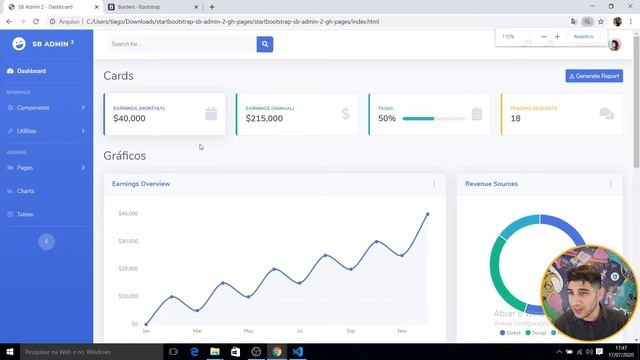
Task: Click the Generate Report button
Action: [594, 76]
